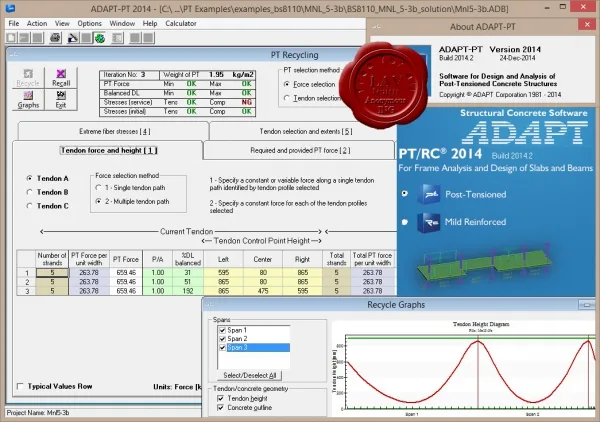Click row 1 Number of strands cell

point(52,272)
